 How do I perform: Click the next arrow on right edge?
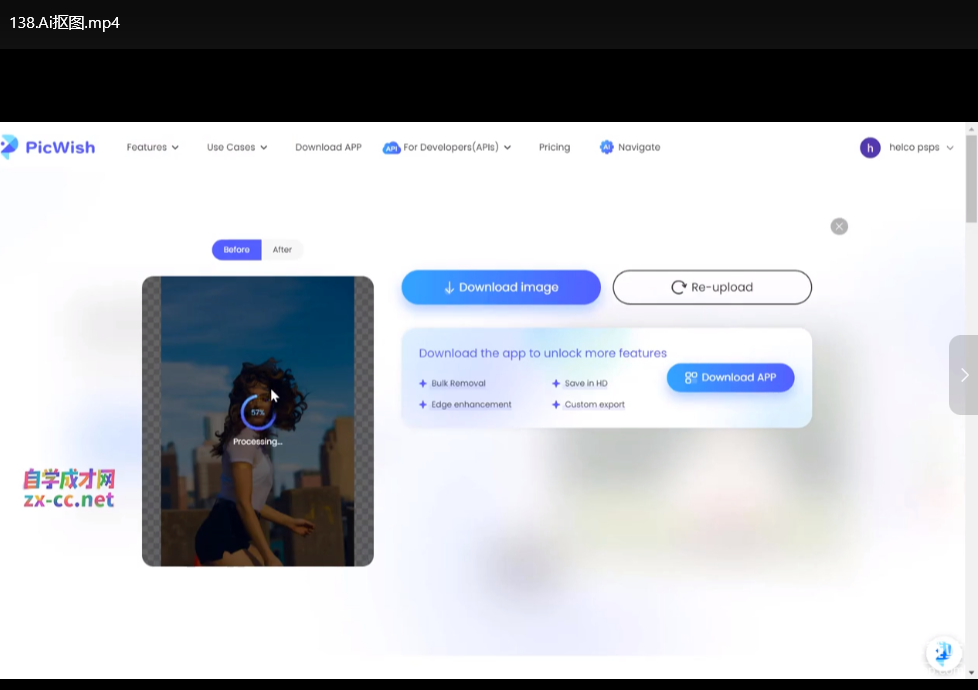[964, 375]
